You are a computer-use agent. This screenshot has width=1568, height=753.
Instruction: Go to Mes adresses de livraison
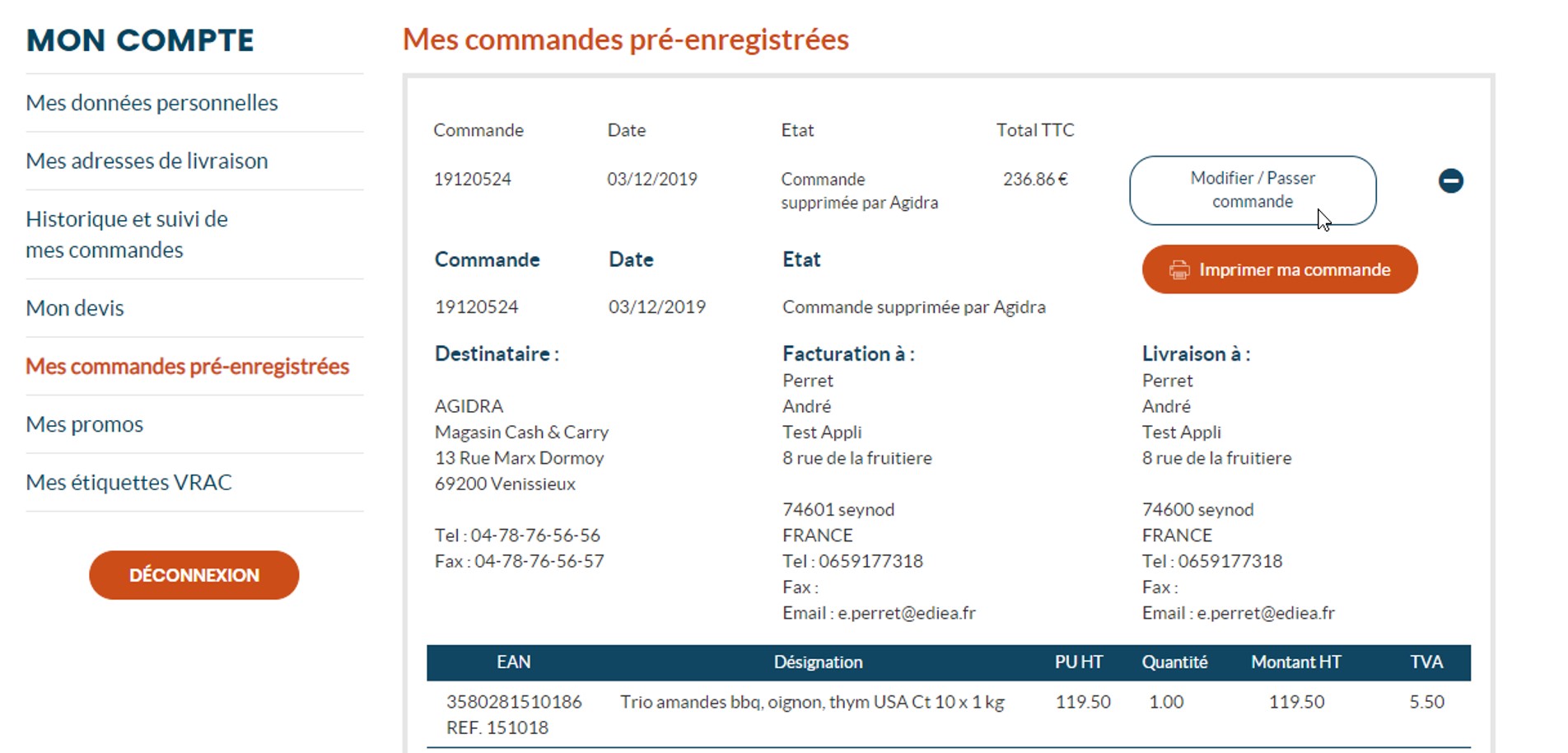[x=147, y=161]
